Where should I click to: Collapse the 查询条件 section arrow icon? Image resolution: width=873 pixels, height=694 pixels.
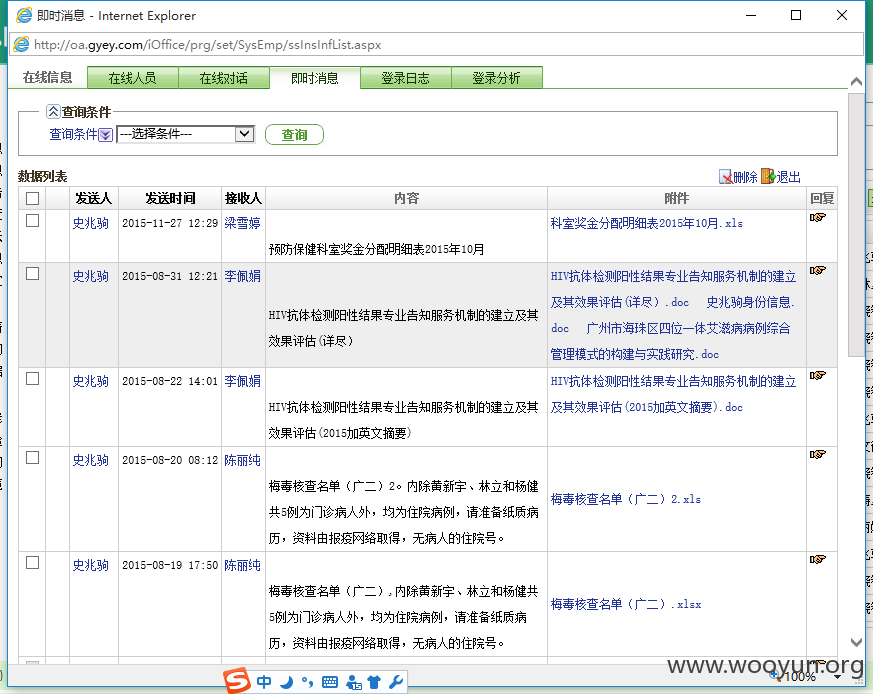click(53, 111)
